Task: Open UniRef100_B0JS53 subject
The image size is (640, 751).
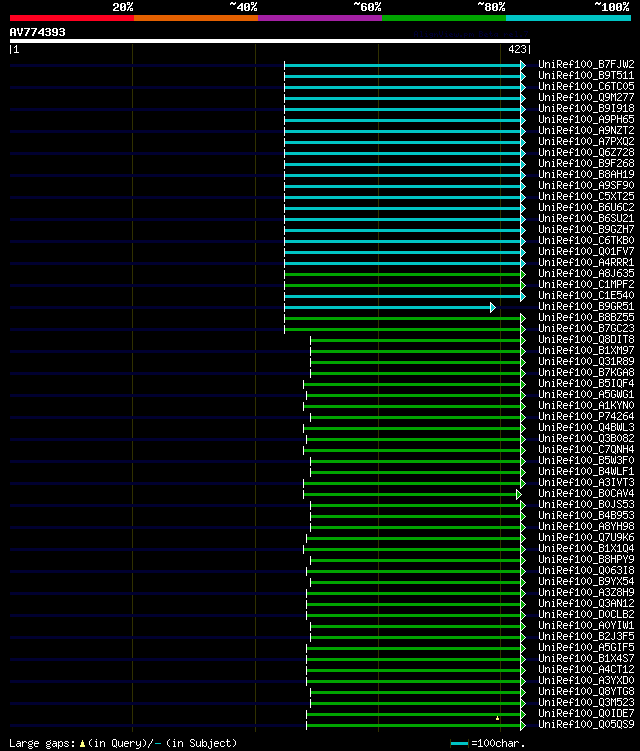Action: (586, 505)
